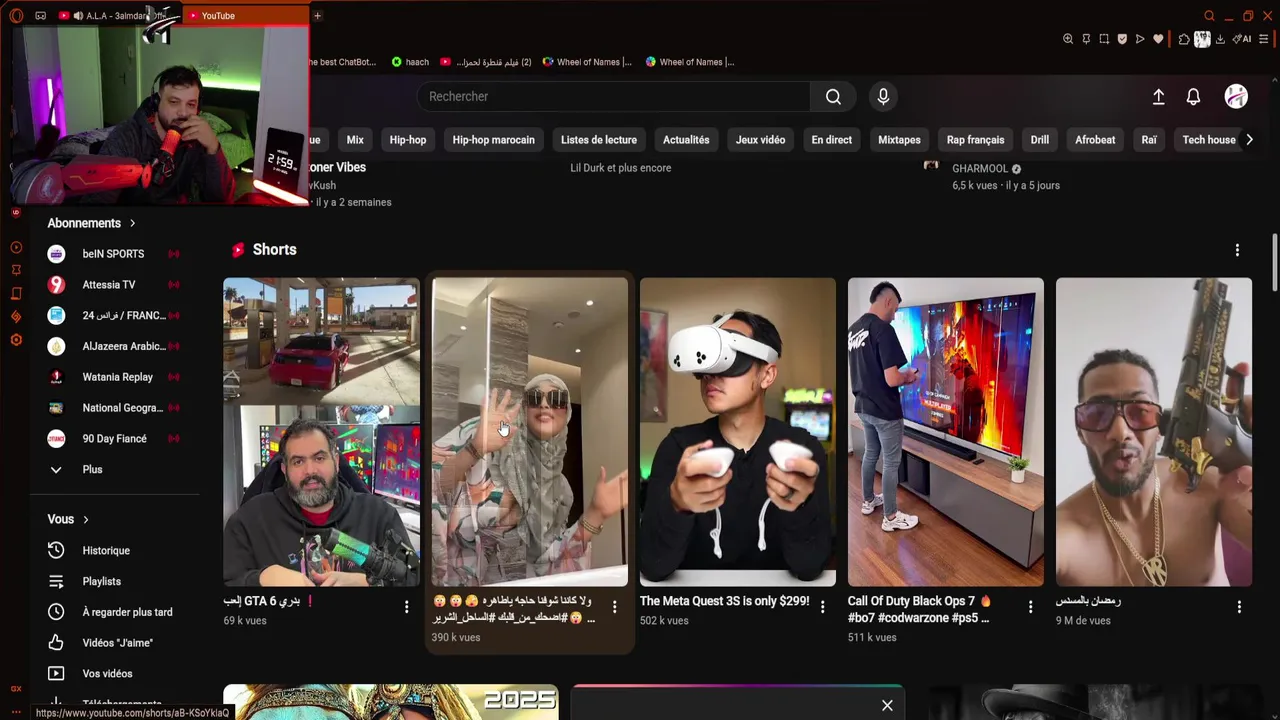Expand subscriptions list with Plus
Screen dimensions: 1280x720
pos(114,470)
